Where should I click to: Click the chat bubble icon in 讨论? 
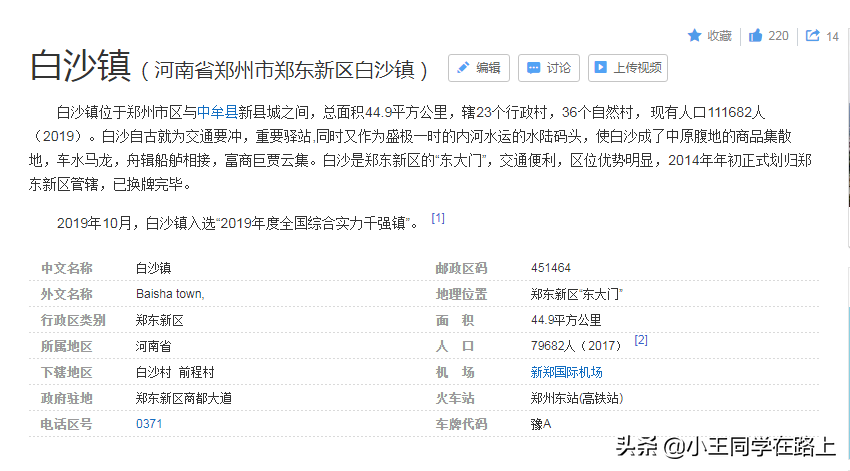click(533, 68)
